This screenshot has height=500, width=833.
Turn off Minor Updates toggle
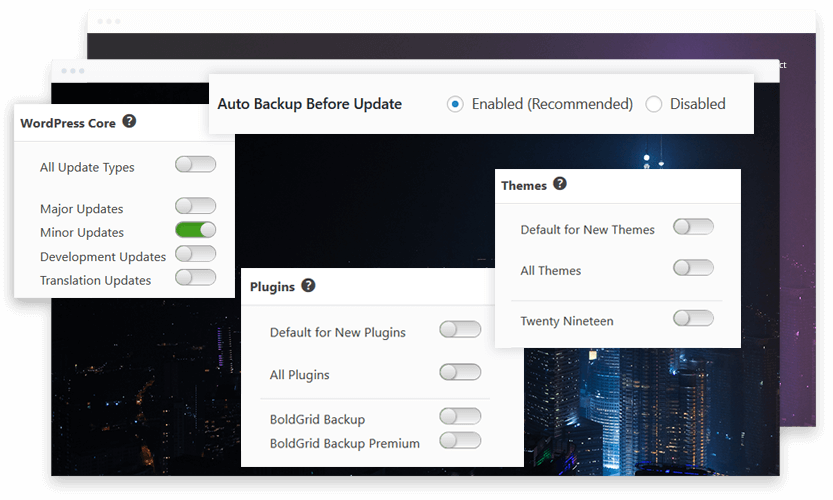pyautogui.click(x=195, y=230)
